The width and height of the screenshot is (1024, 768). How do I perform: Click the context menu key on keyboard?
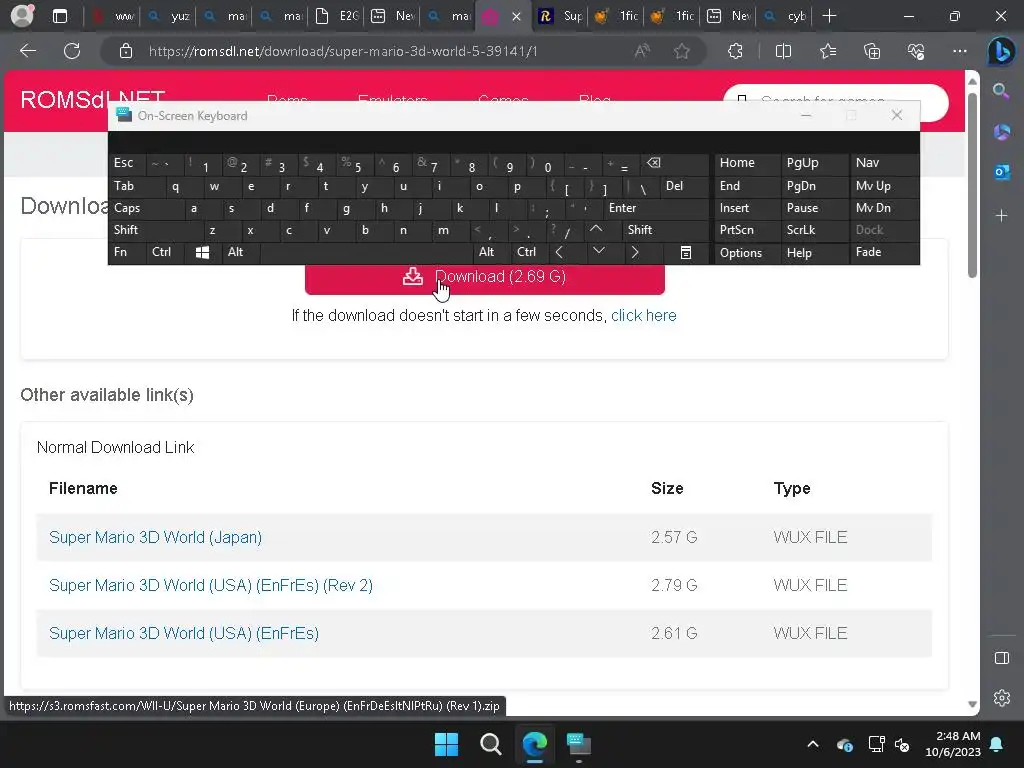(x=686, y=253)
